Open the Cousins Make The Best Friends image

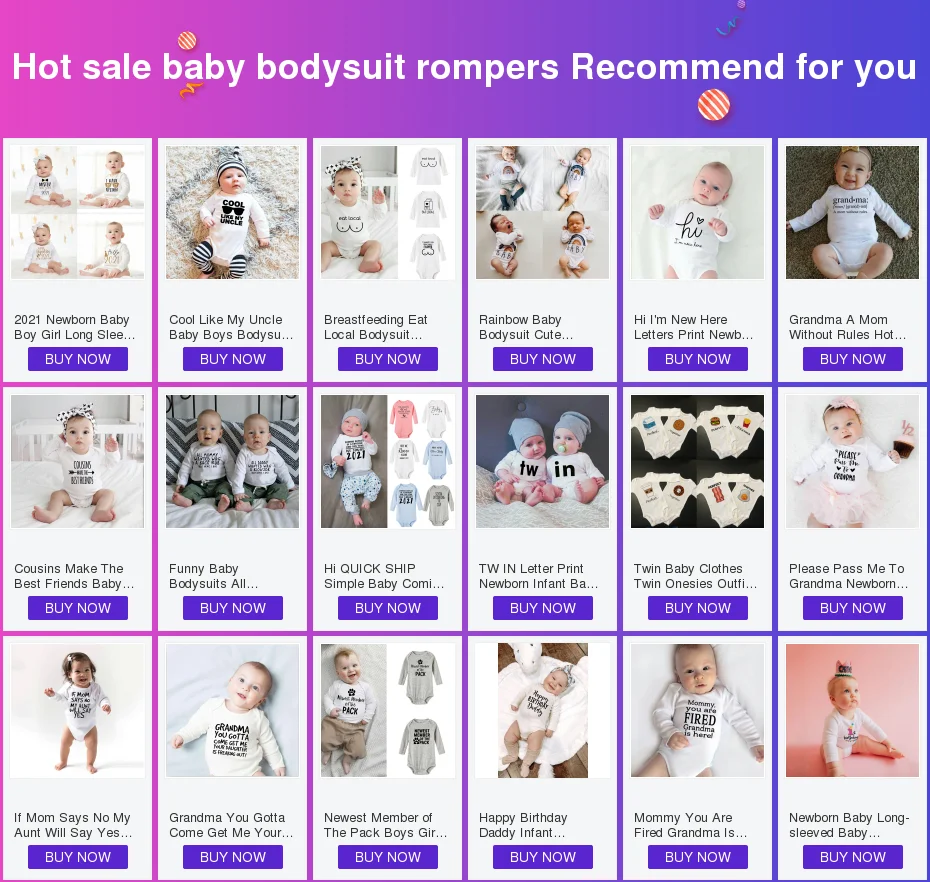point(78,461)
